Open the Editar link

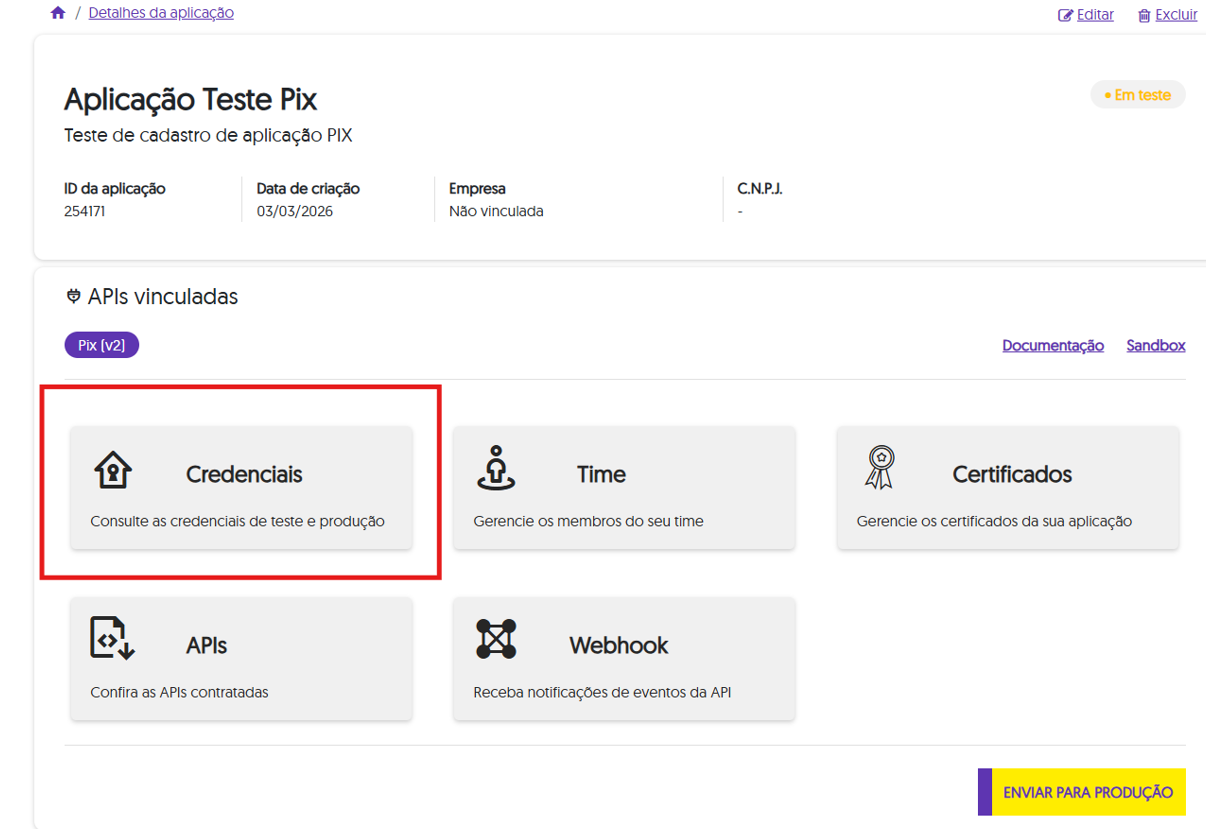tap(1095, 15)
